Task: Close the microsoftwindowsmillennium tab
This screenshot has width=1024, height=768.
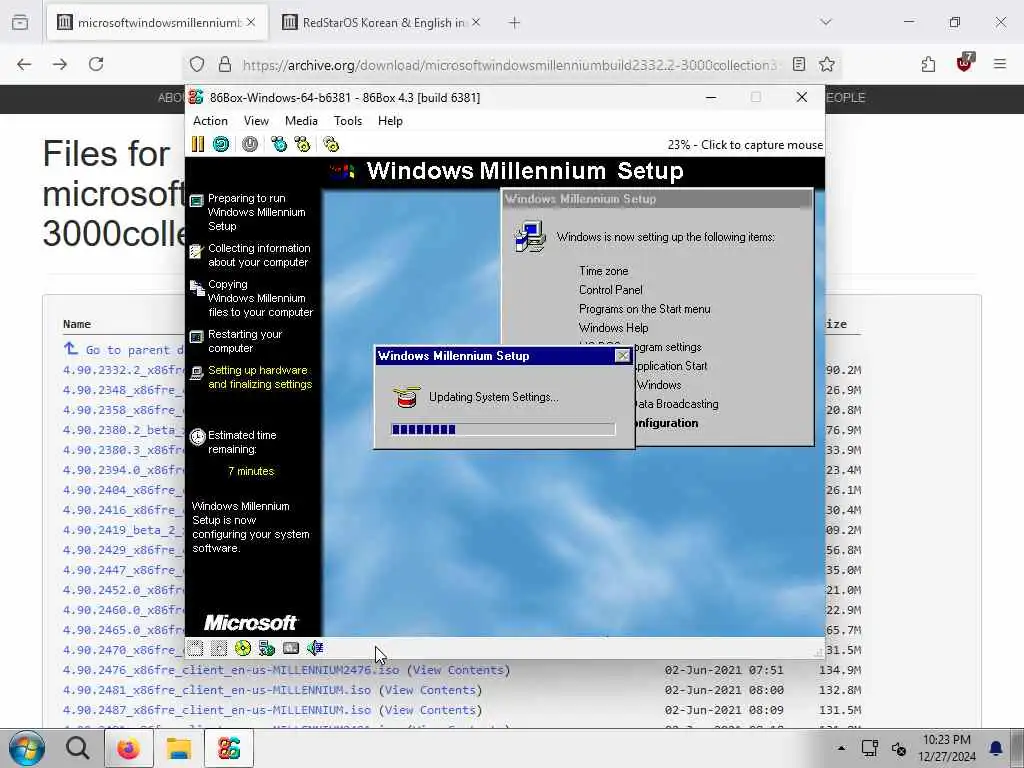Action: click(x=251, y=22)
